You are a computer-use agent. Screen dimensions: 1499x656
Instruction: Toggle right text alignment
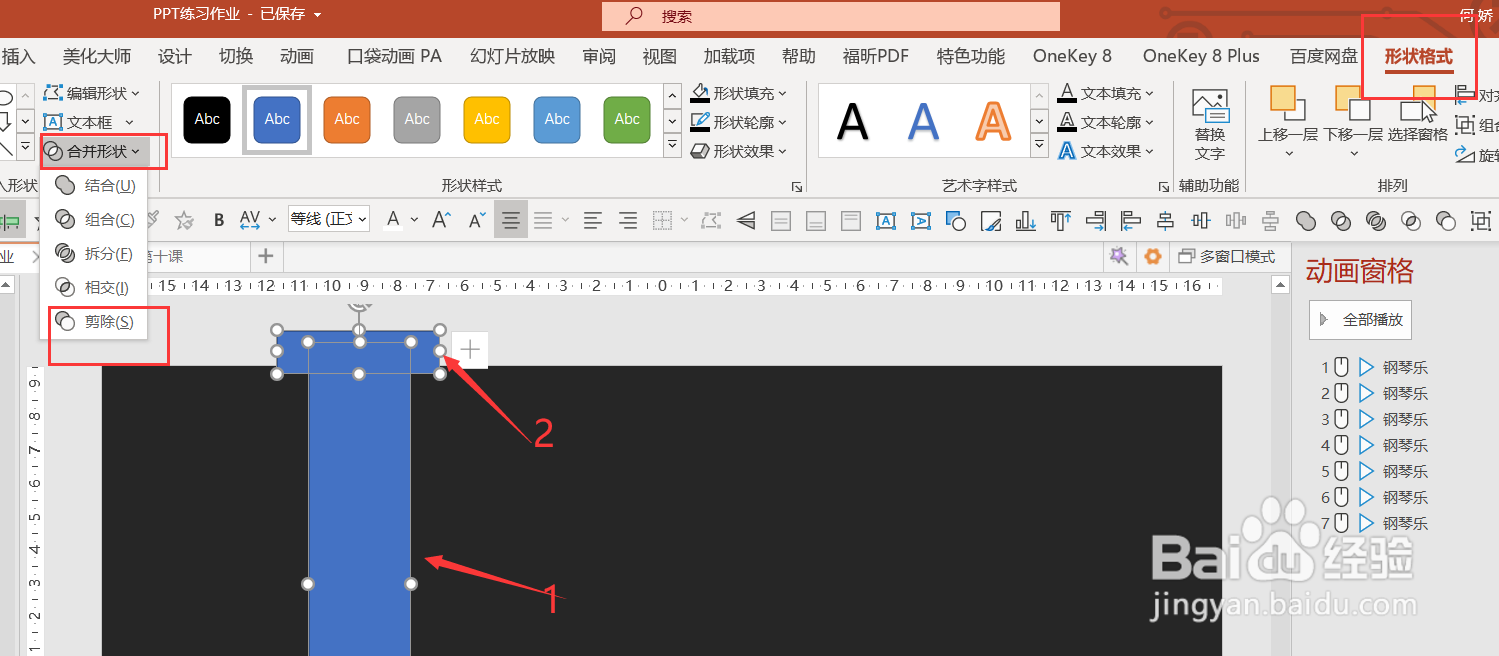[x=628, y=220]
